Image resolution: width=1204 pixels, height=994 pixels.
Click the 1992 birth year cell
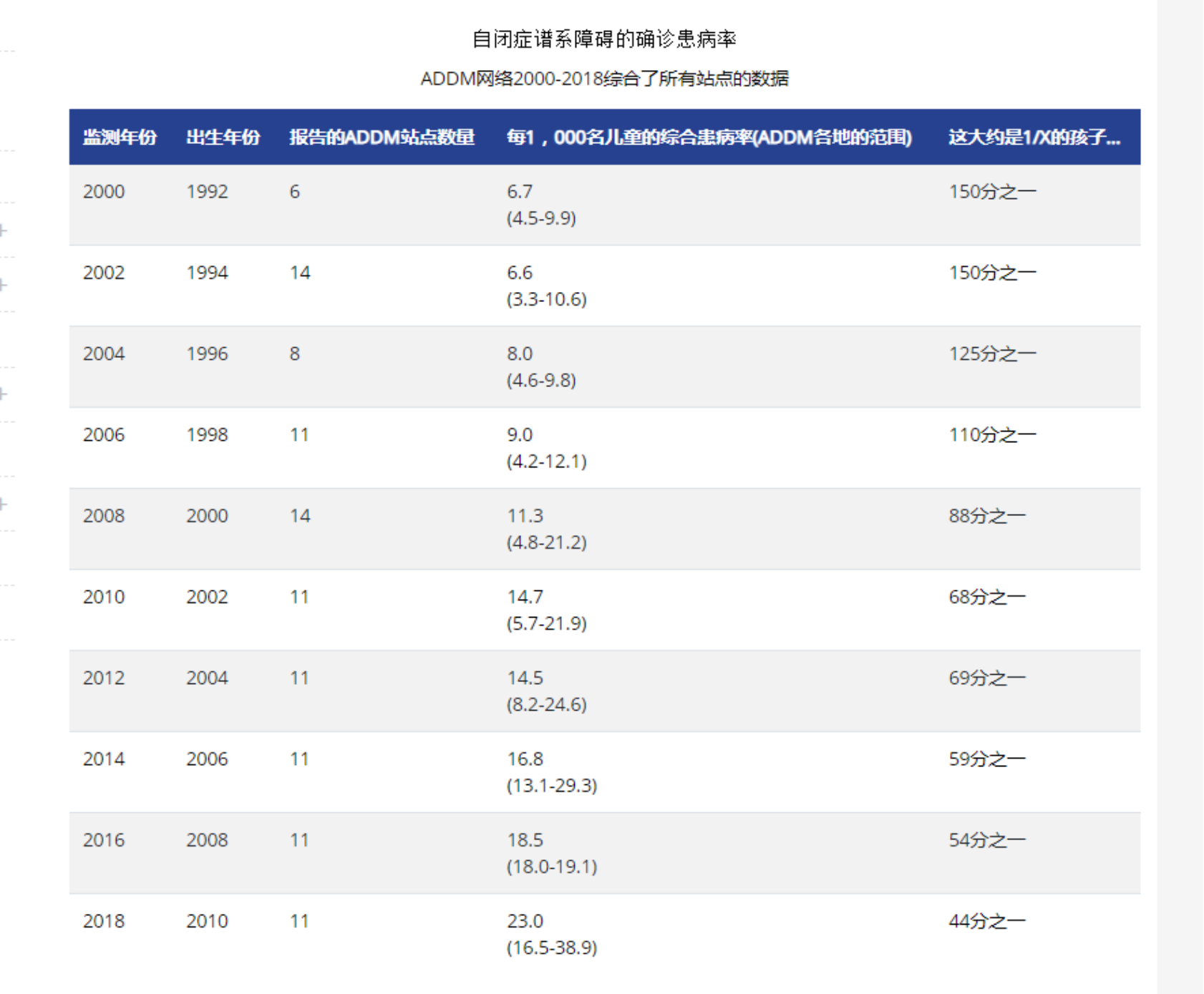207,192
